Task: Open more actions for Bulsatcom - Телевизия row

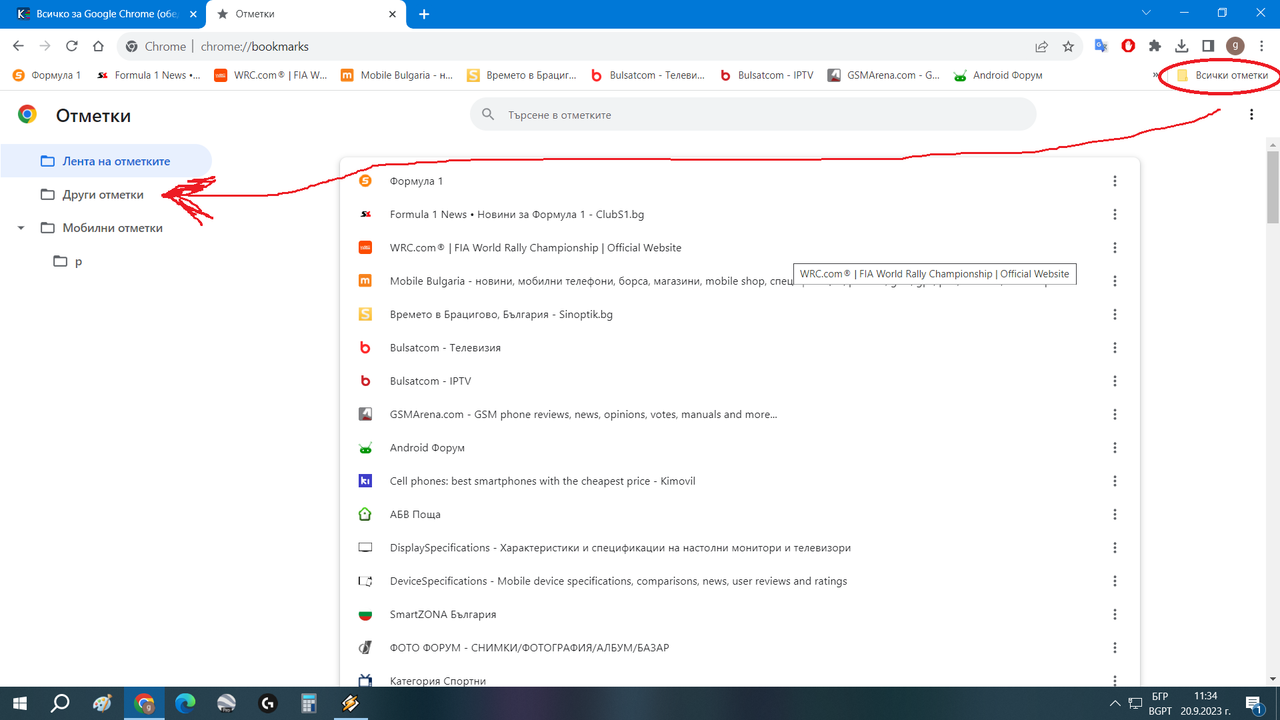Action: click(x=1115, y=348)
